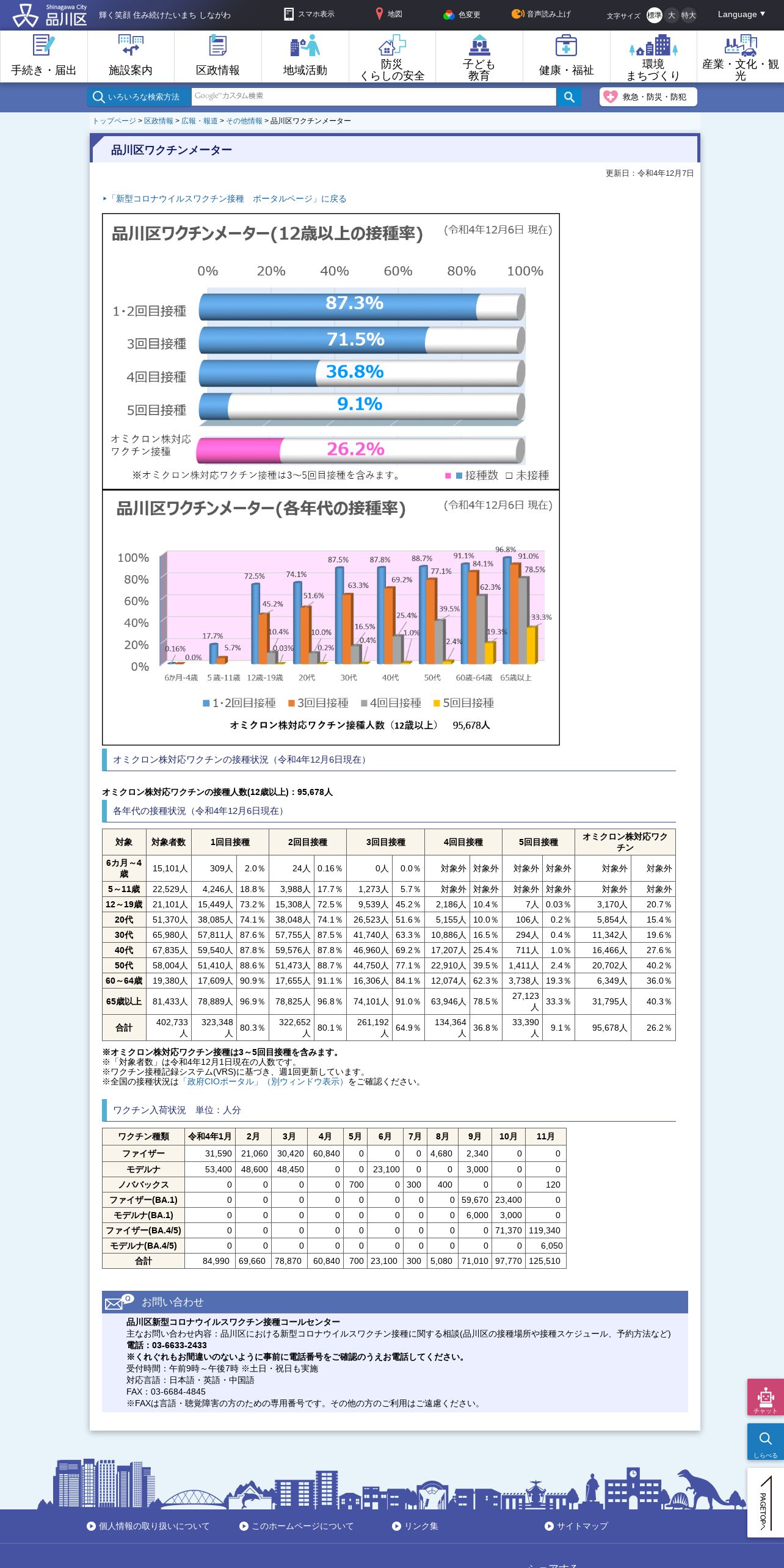The width and height of the screenshot is (784, 1568).
Task: Open the Language dropdown
Action: 741,14
